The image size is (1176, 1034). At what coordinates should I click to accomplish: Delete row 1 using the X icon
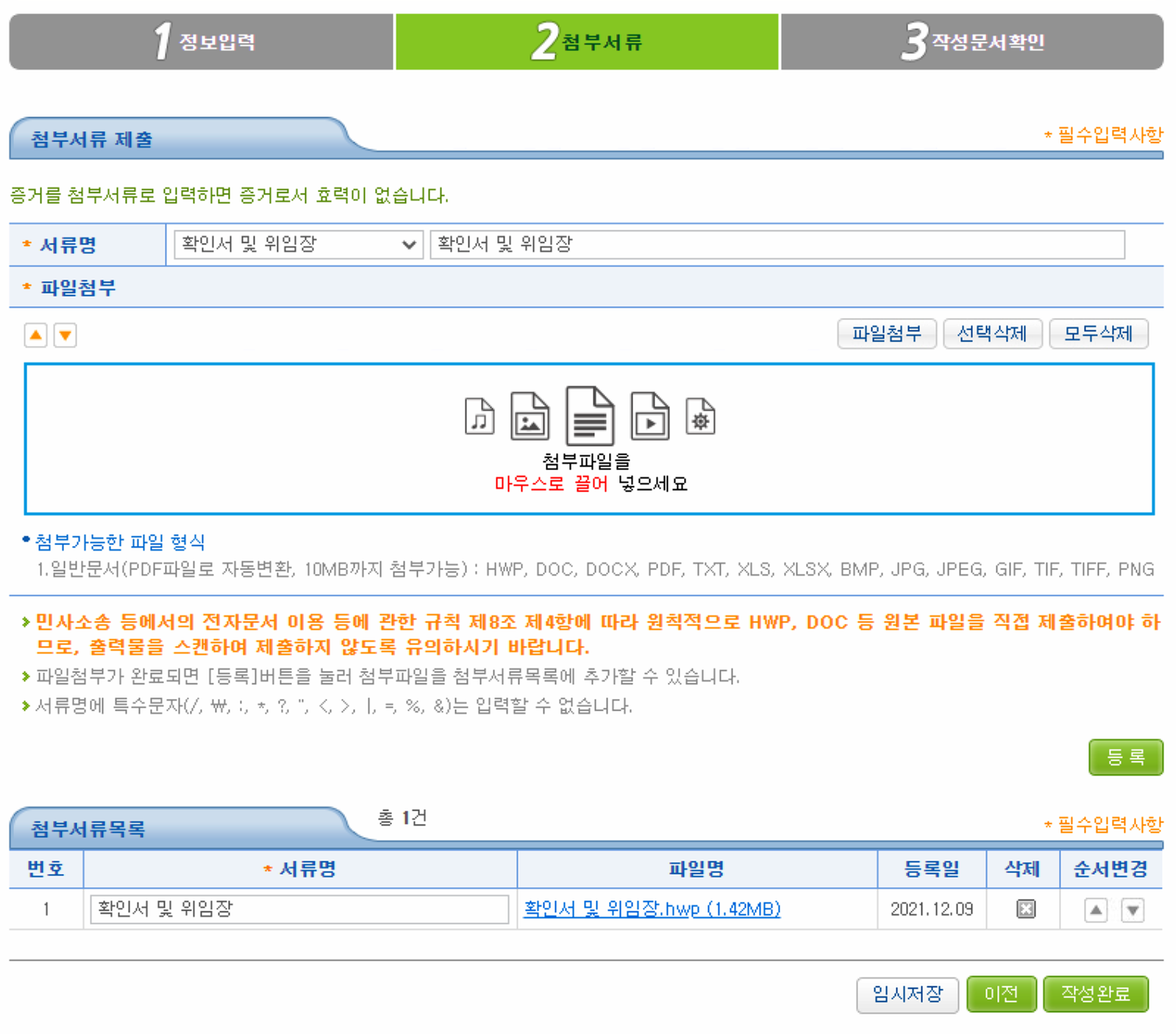pos(1026,909)
